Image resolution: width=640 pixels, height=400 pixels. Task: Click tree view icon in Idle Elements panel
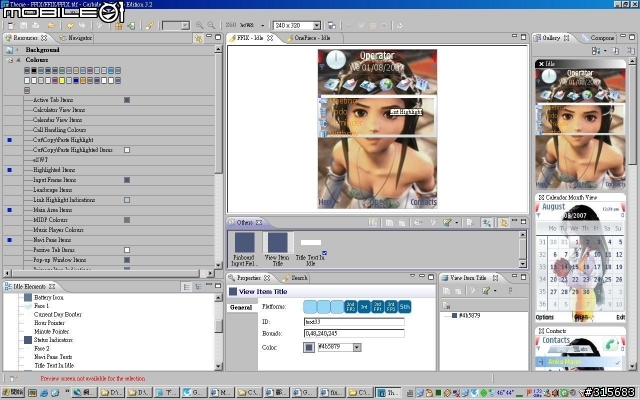[x=198, y=287]
